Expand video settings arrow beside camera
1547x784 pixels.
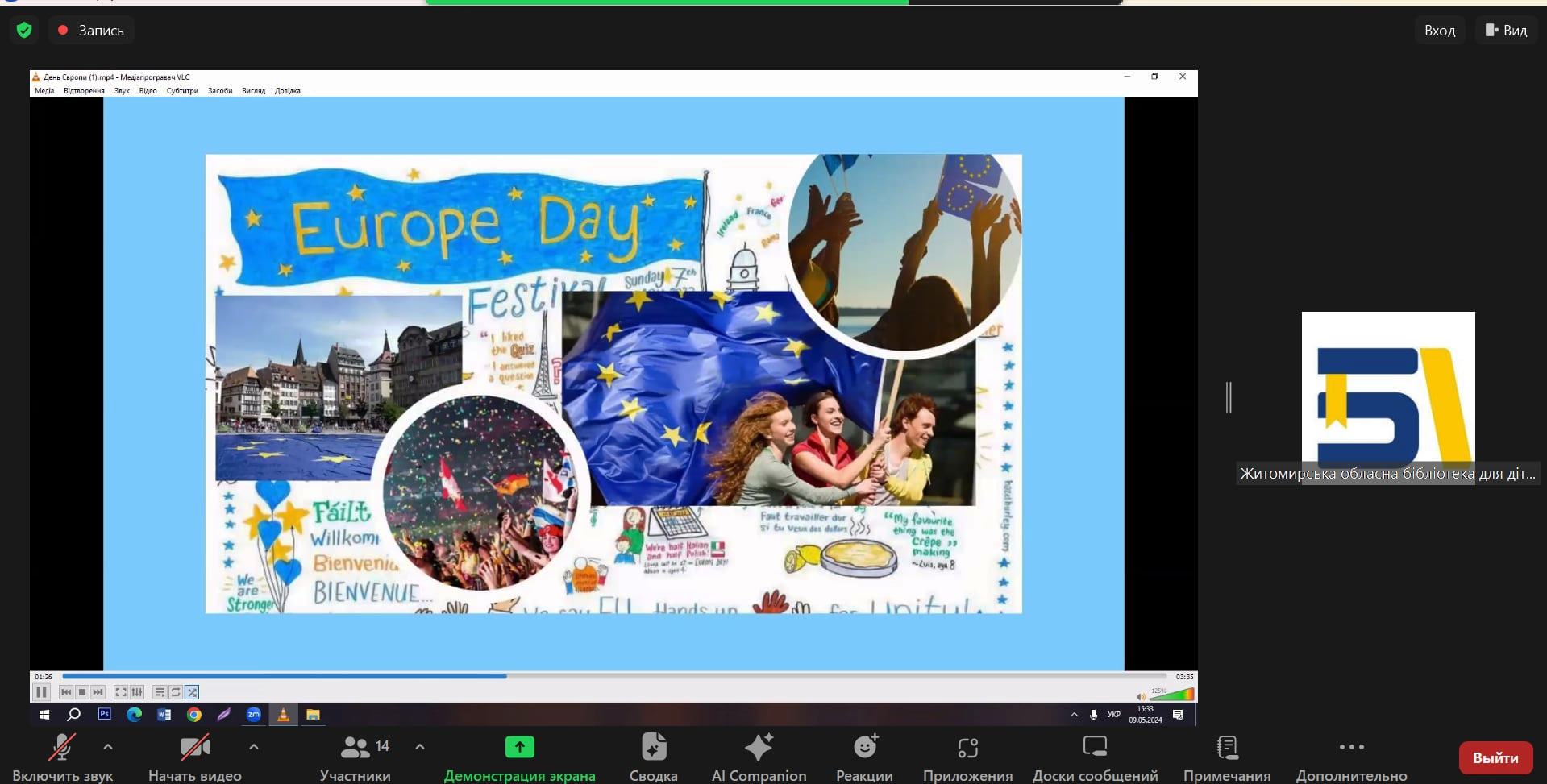pos(254,747)
